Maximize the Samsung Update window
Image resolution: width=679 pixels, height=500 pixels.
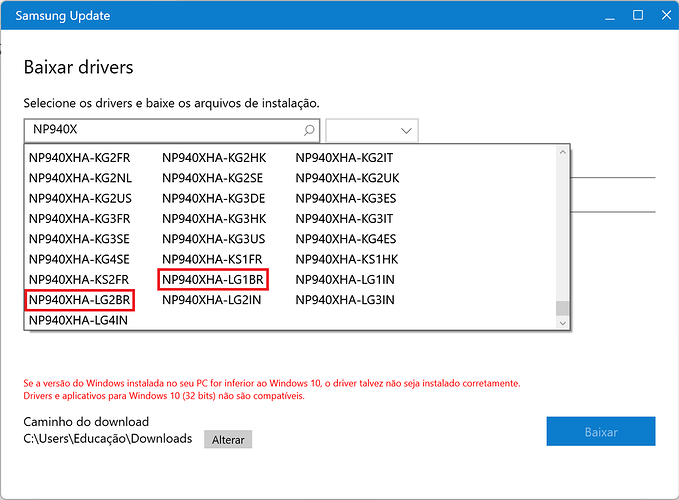click(x=638, y=16)
